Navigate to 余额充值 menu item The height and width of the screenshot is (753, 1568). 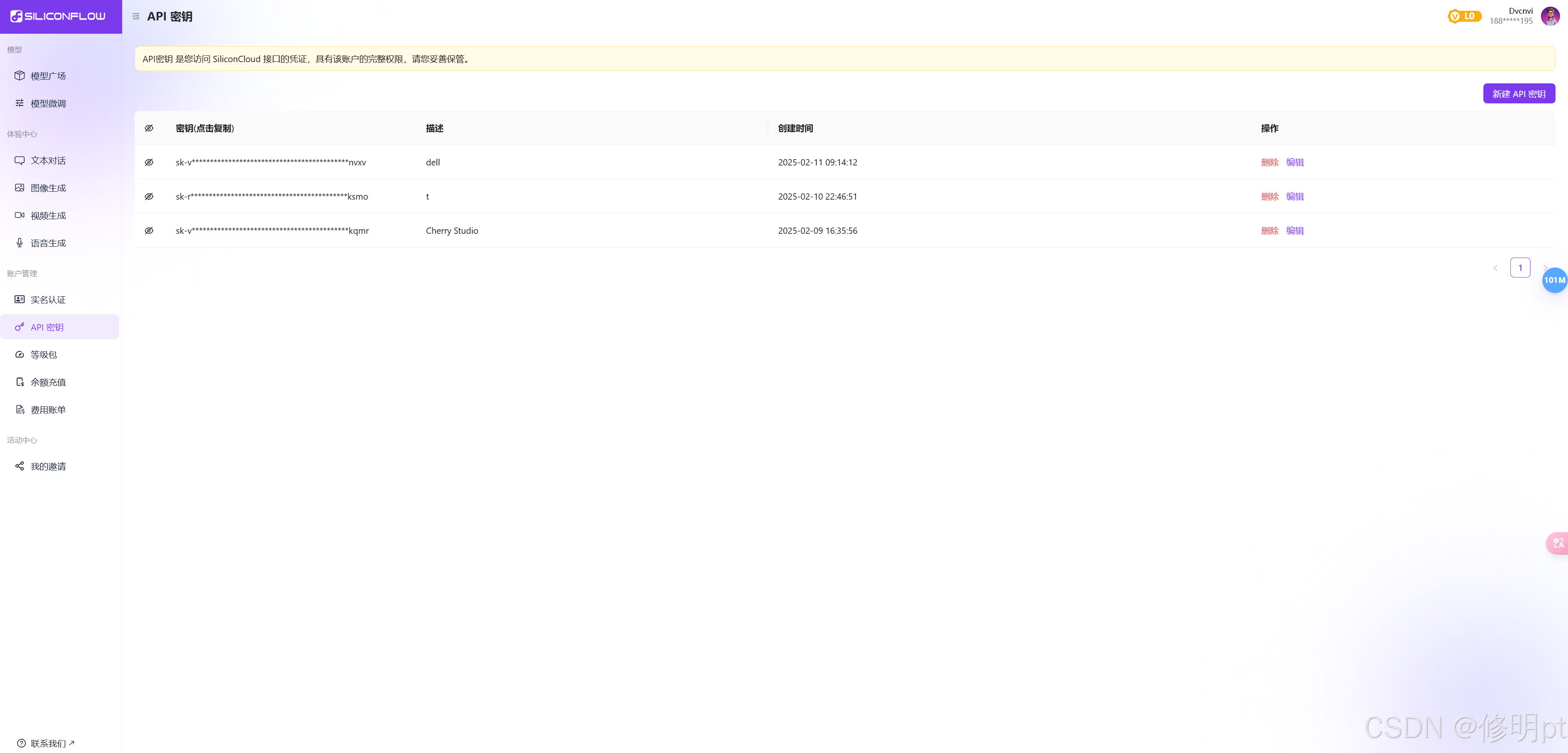click(x=48, y=383)
